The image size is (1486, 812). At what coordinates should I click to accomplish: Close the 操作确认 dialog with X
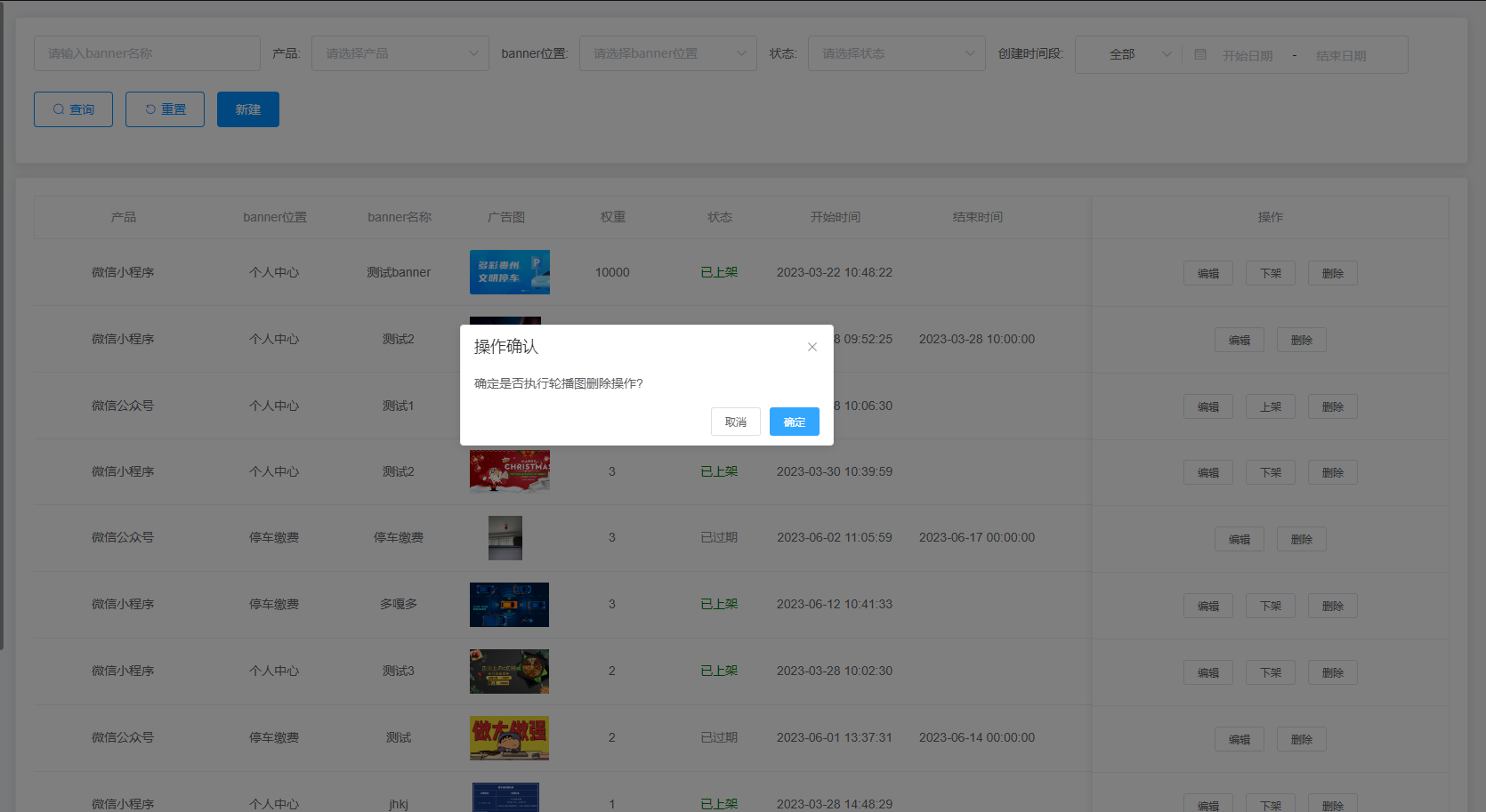pyautogui.click(x=812, y=347)
